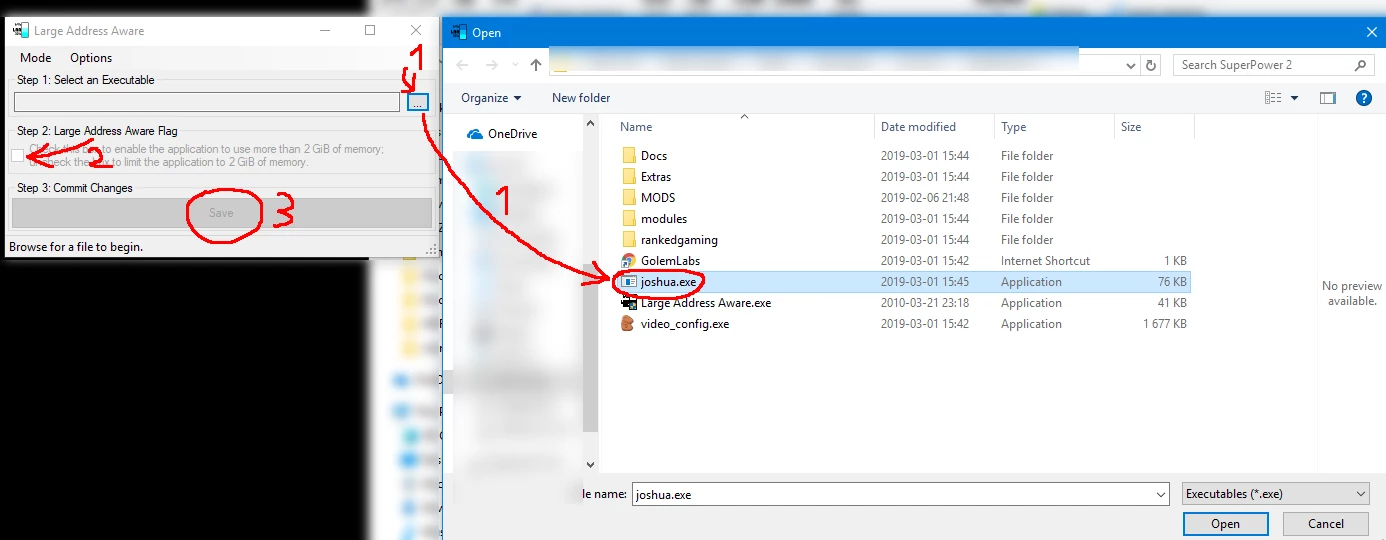Sort by Type column header
Screen dimensions: 1386x540
pos(1014,127)
